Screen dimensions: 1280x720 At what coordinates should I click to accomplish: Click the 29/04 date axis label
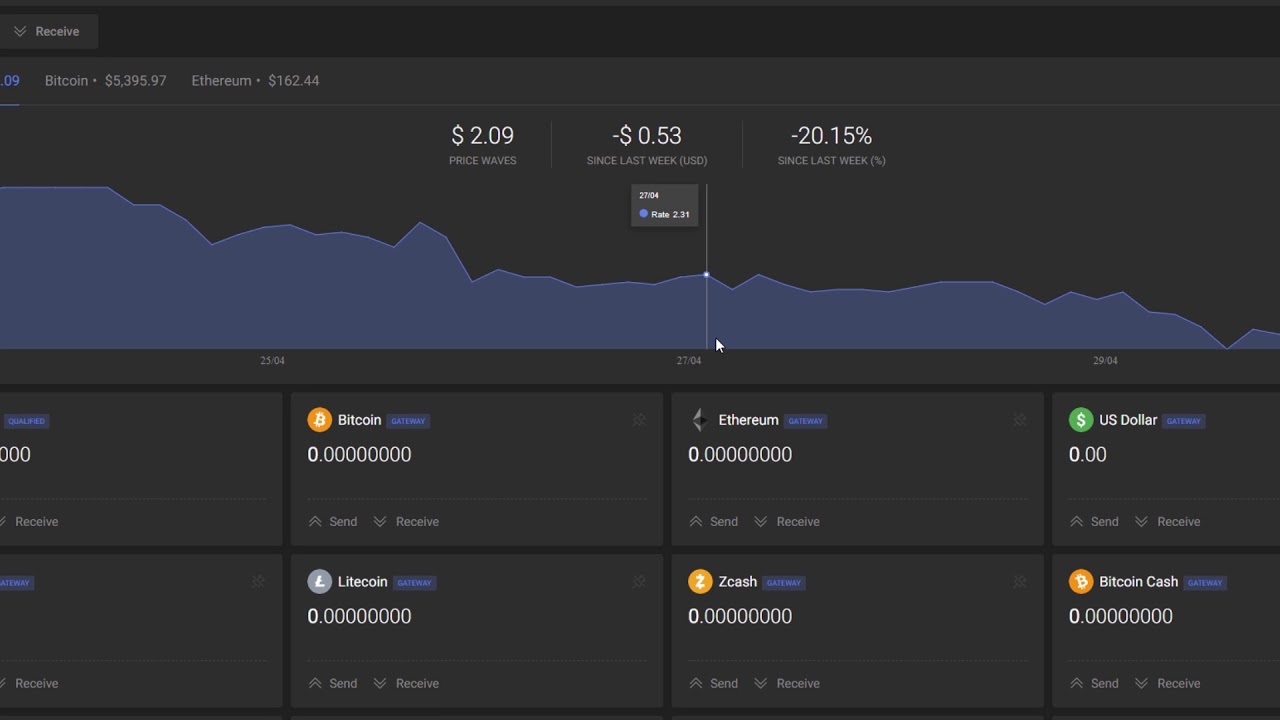click(1105, 361)
